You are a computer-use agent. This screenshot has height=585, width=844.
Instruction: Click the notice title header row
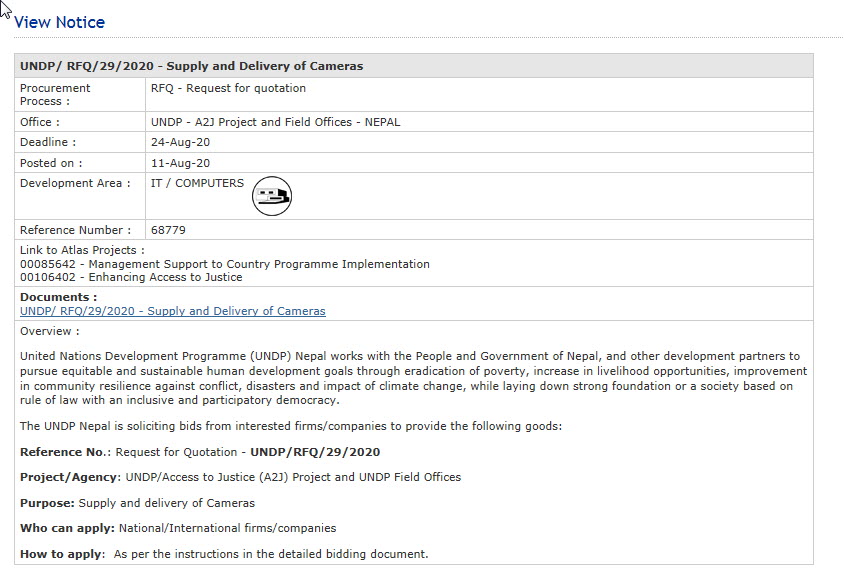(x=191, y=66)
